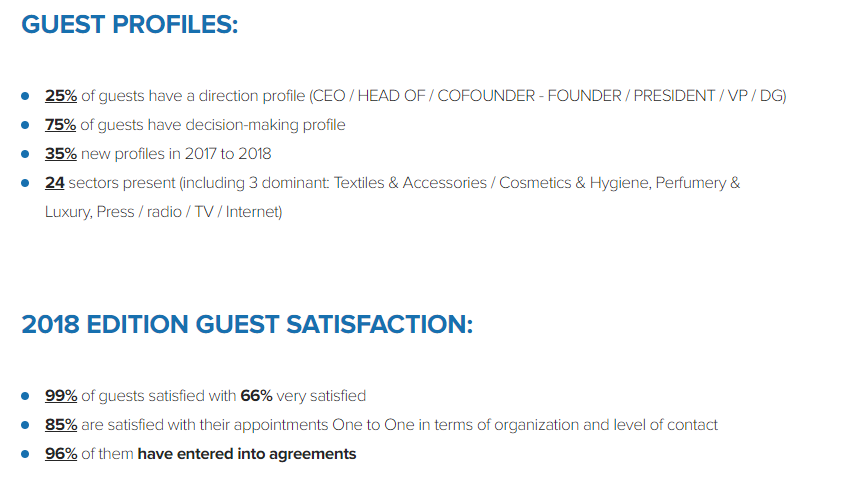864x494 pixels.
Task: Click the underlined 35% figure
Action: [x=60, y=154]
